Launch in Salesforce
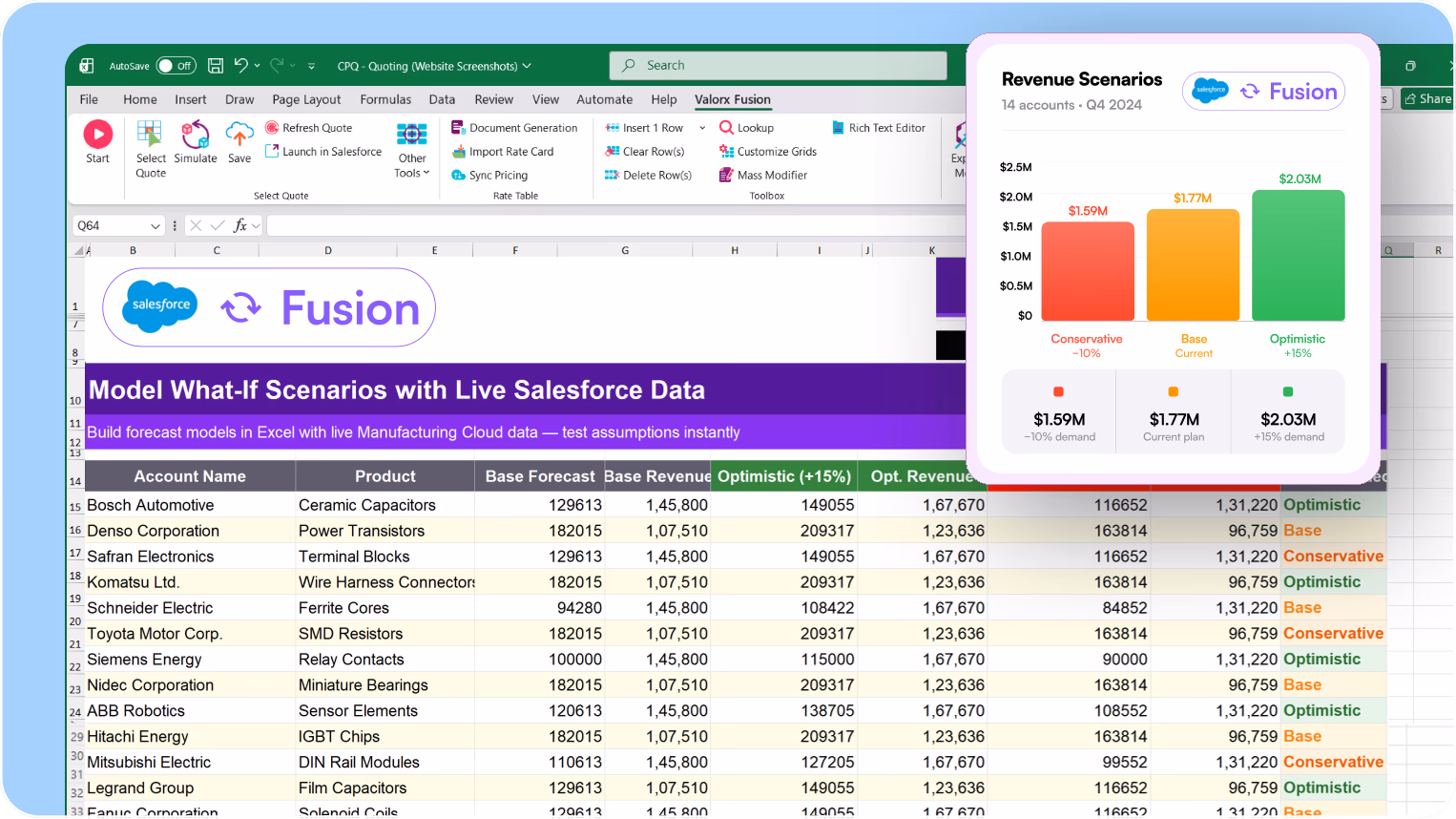This screenshot has height=819, width=1456. [323, 152]
